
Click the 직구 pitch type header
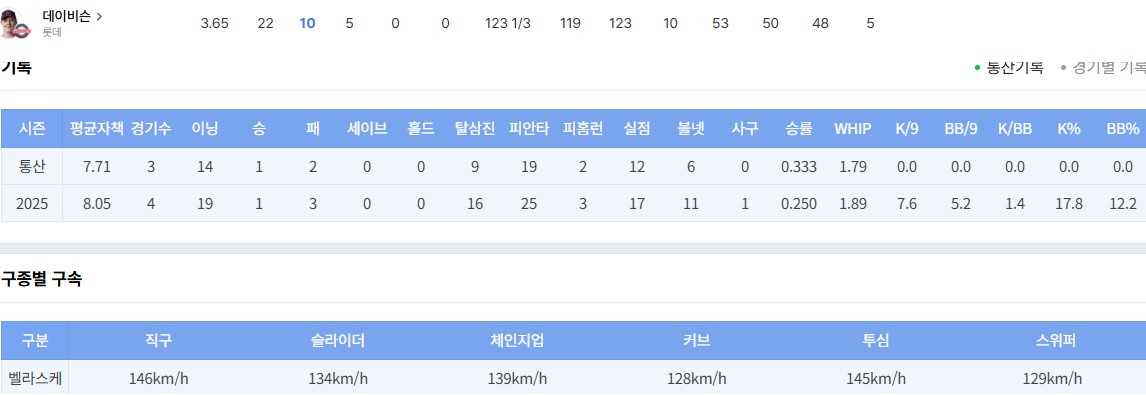159,340
